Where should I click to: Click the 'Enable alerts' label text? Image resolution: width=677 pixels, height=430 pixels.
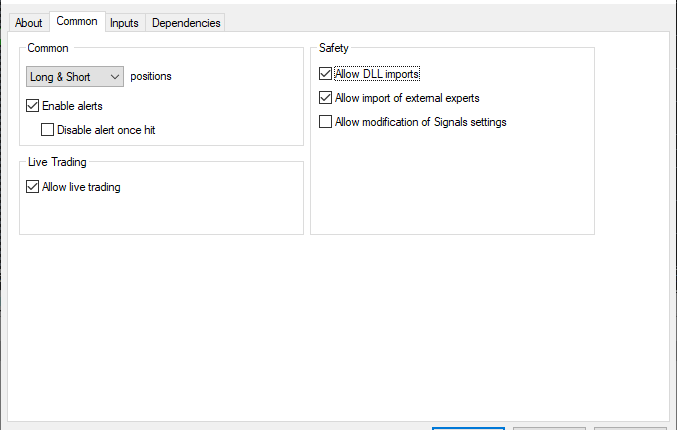coord(72,105)
